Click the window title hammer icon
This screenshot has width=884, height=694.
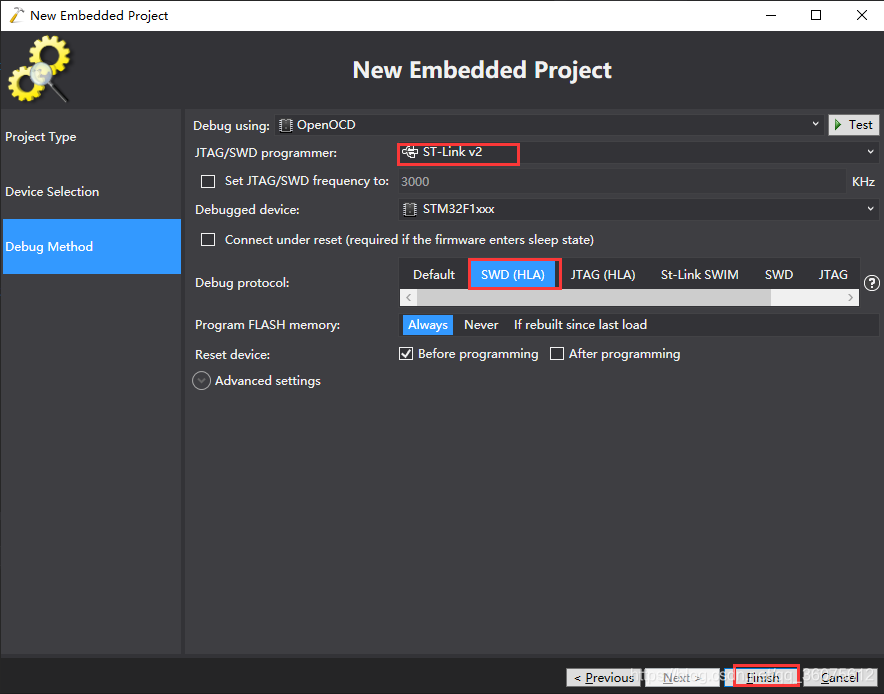pos(16,15)
